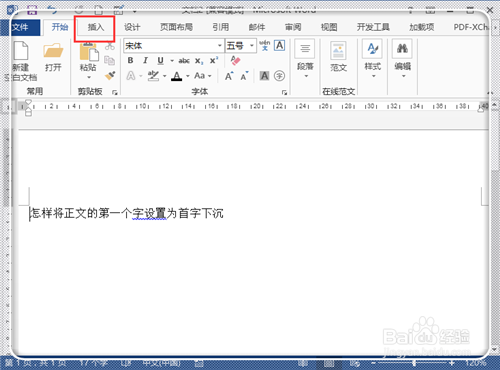Open the phonetic guide (wén) tool
Viewport: 500px width, 370px height.
pyautogui.click(x=265, y=45)
